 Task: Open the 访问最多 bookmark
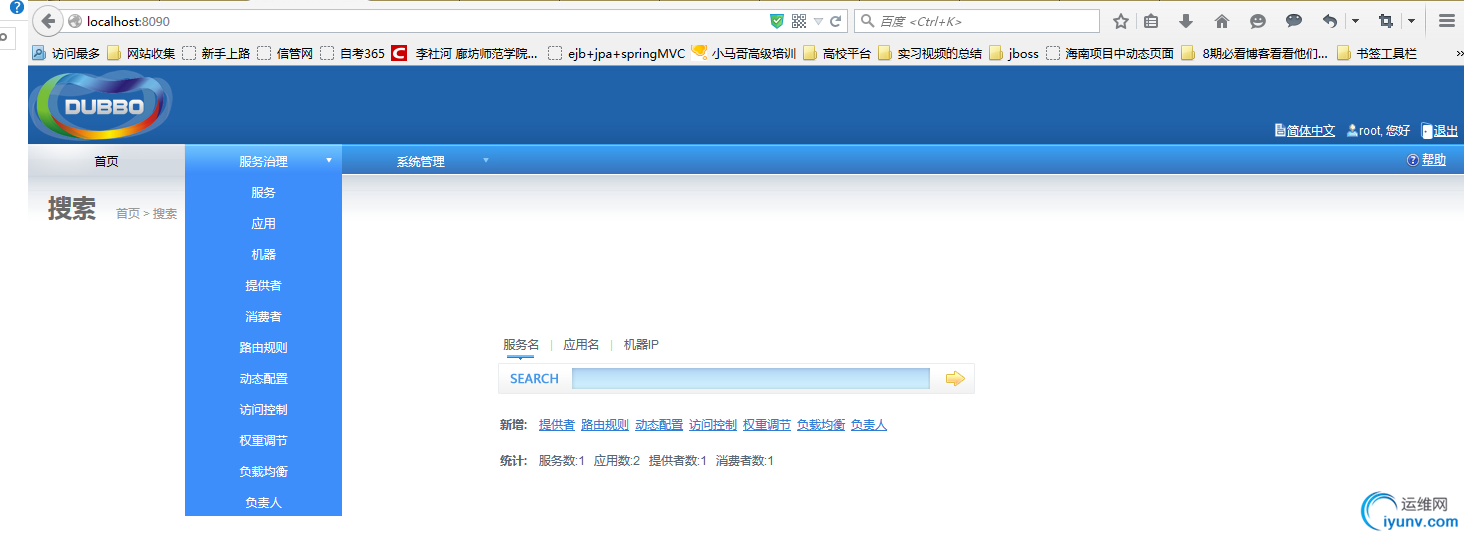click(x=66, y=53)
